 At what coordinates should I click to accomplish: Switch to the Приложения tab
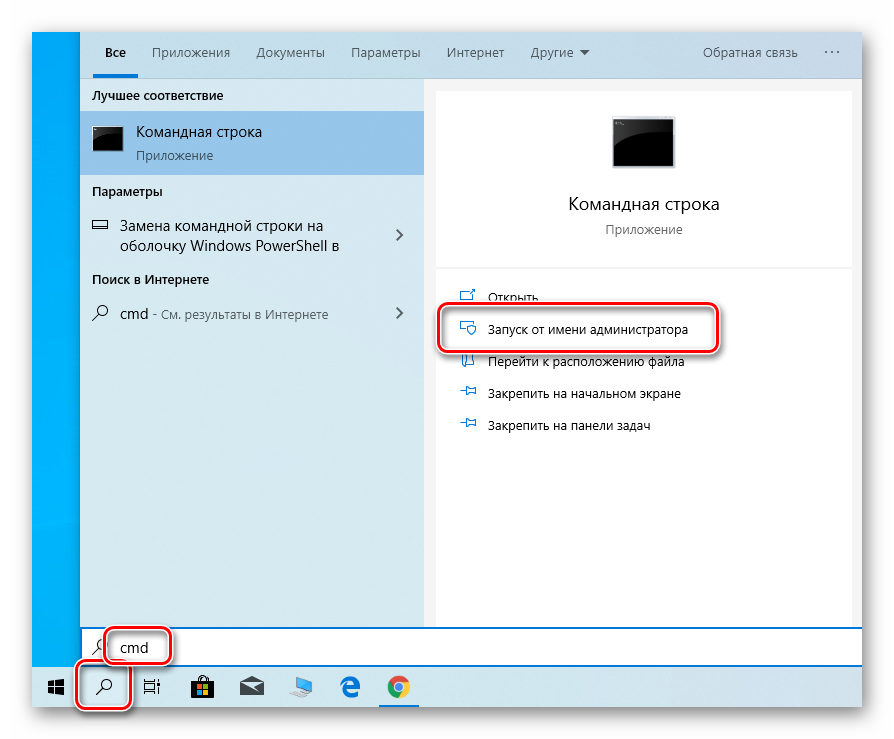pyautogui.click(x=191, y=52)
